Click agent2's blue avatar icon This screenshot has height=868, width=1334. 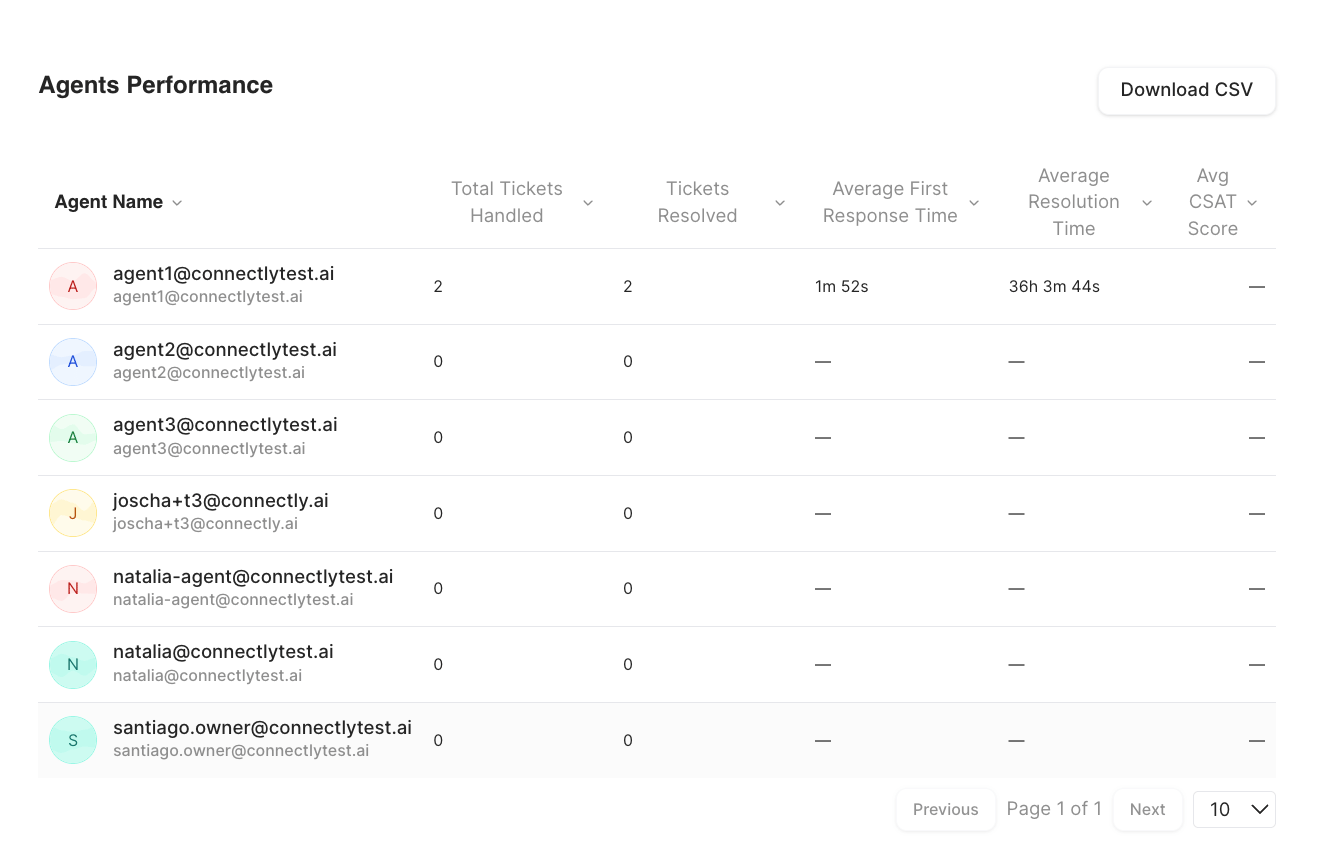[73, 362]
